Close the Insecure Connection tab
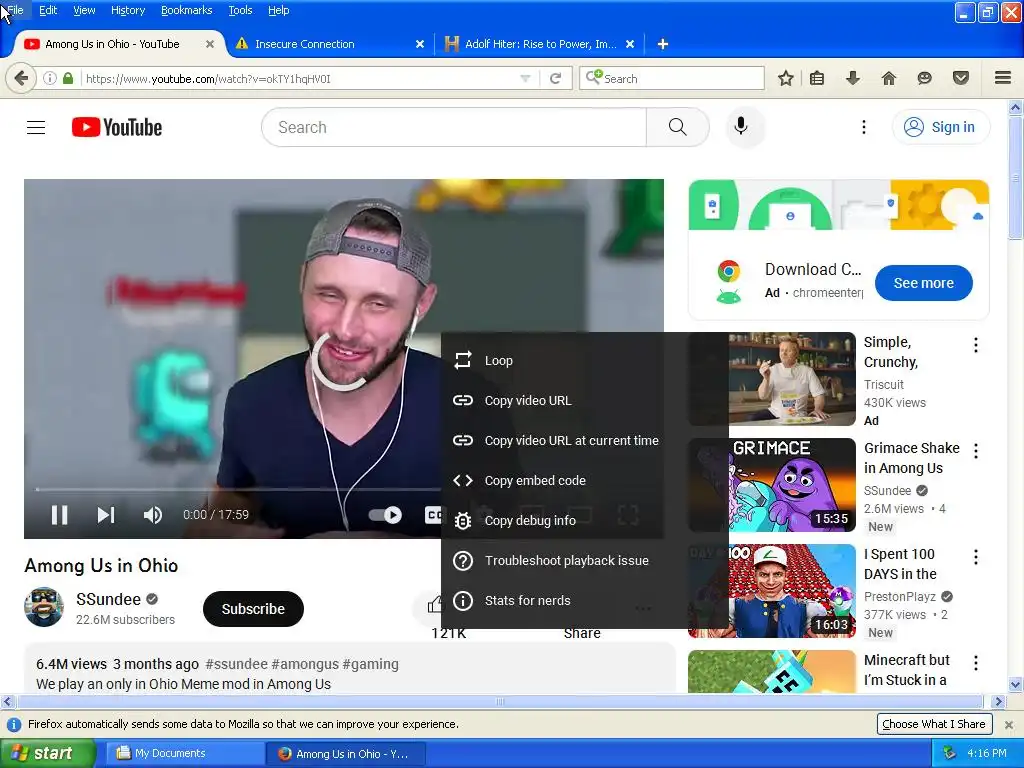This screenshot has height=768, width=1024. click(x=420, y=44)
